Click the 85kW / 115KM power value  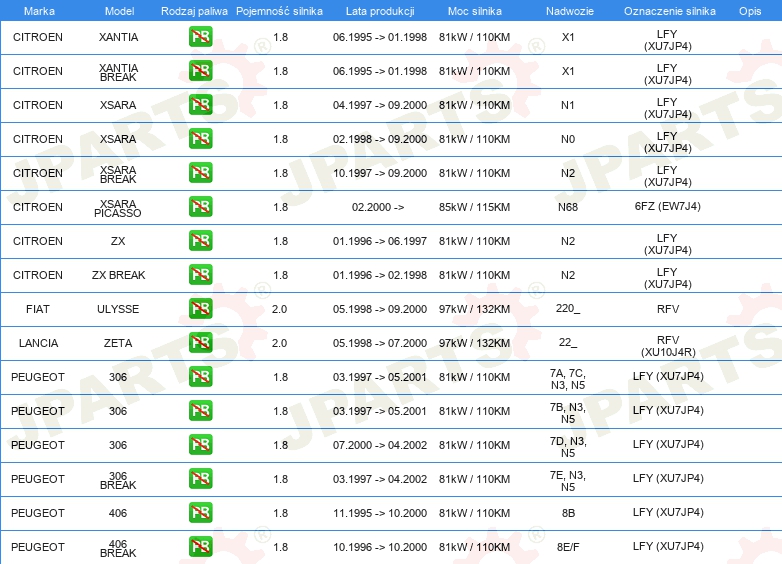(474, 207)
